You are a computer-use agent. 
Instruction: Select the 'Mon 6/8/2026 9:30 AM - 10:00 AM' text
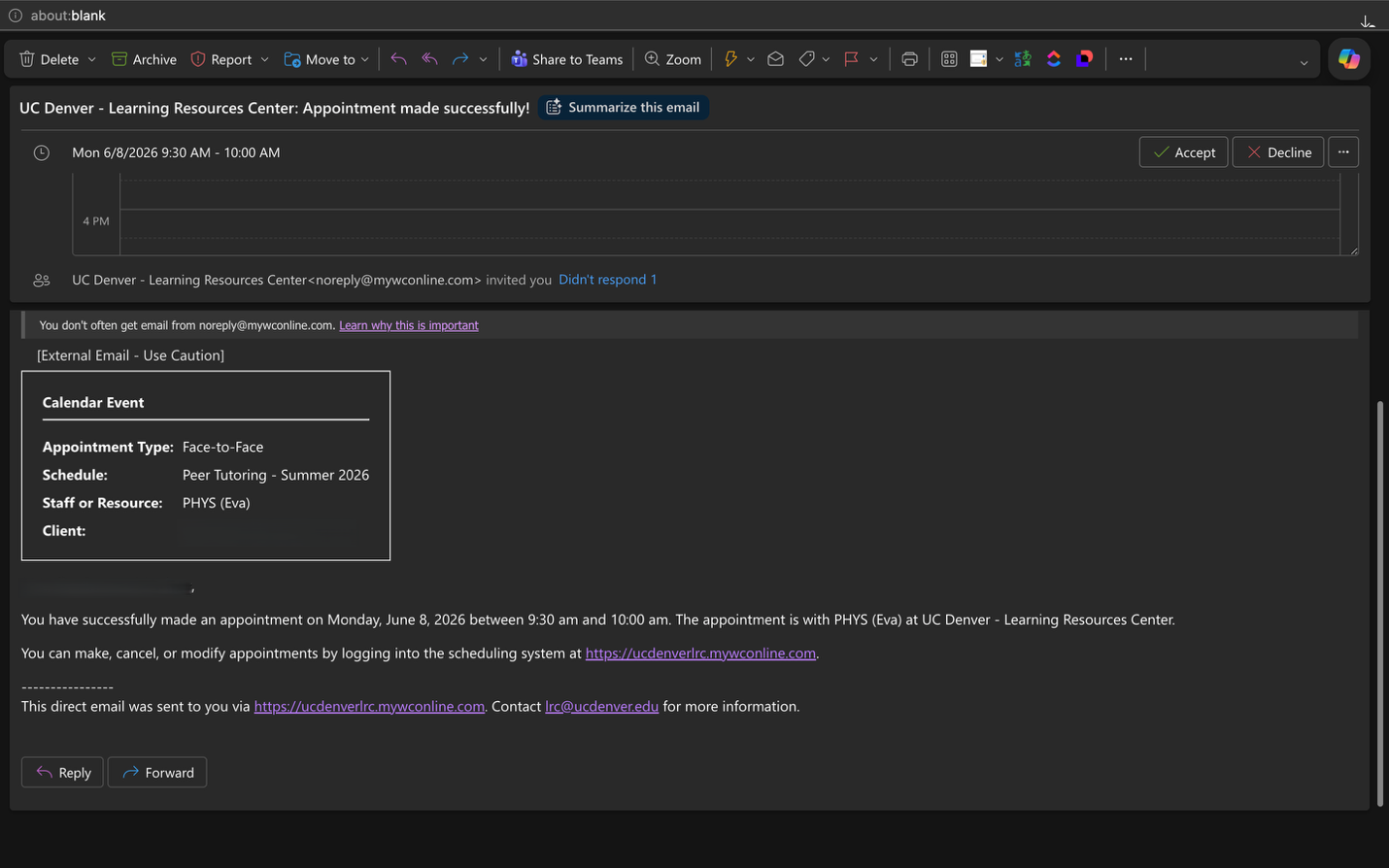(x=176, y=152)
